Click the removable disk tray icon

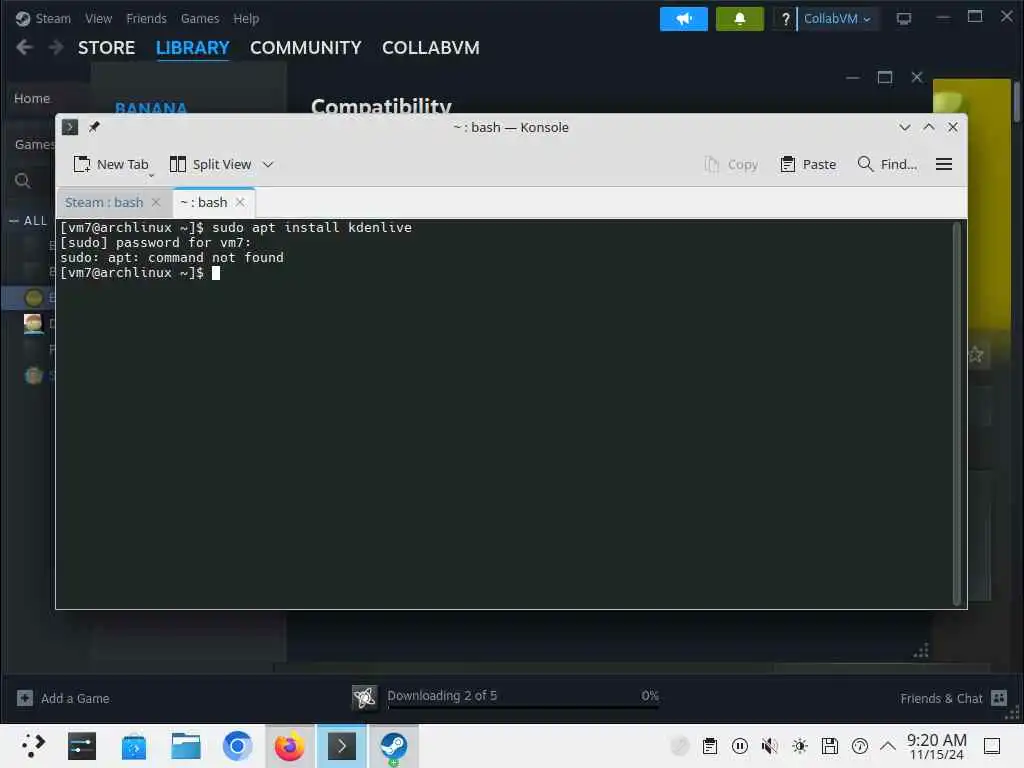(x=830, y=746)
